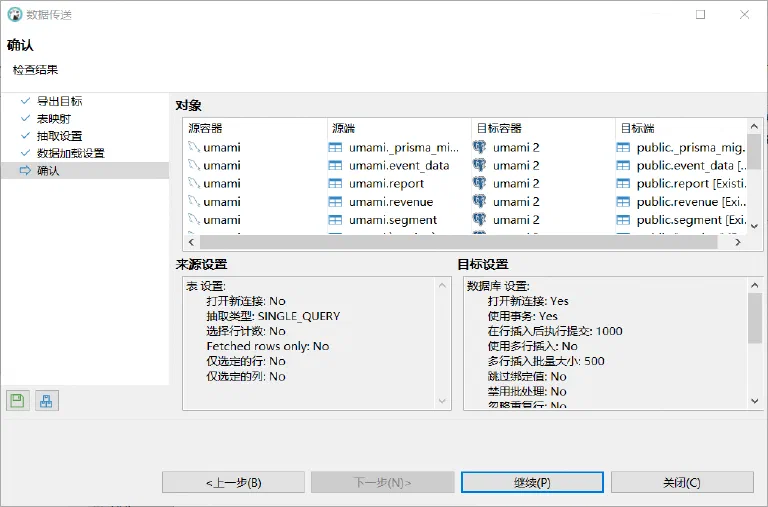The image size is (768, 507).
Task: Select the 抽取设置 step
Action: tap(60, 136)
